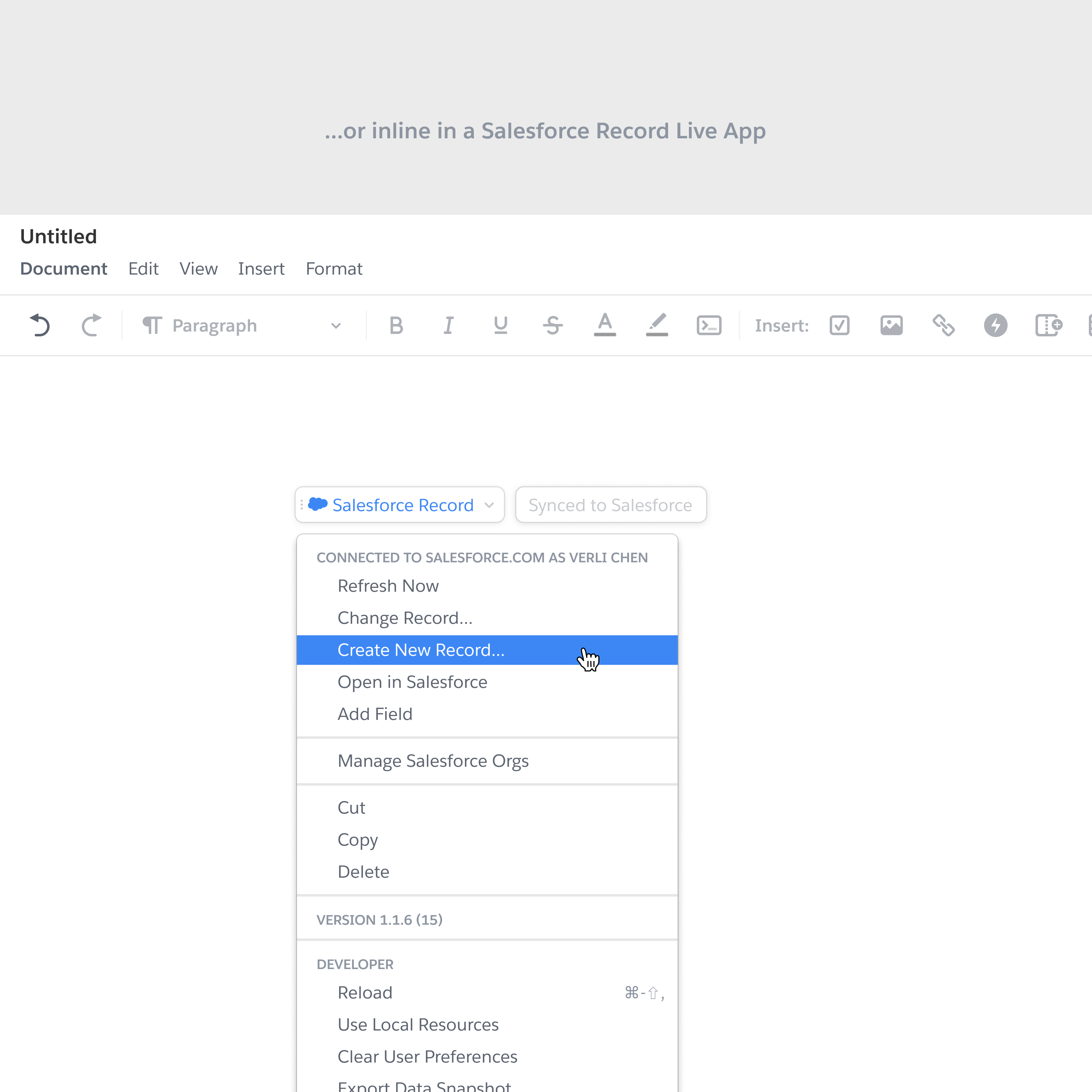Choose Refresh Now
Screen dimensions: 1092x1092
coord(487,586)
